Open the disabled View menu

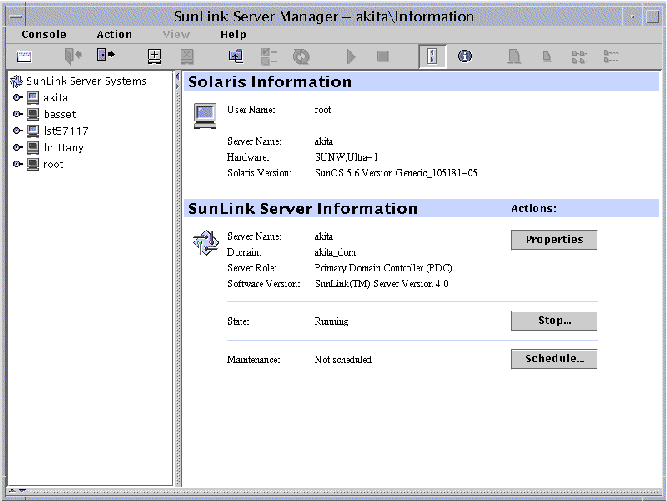click(176, 34)
